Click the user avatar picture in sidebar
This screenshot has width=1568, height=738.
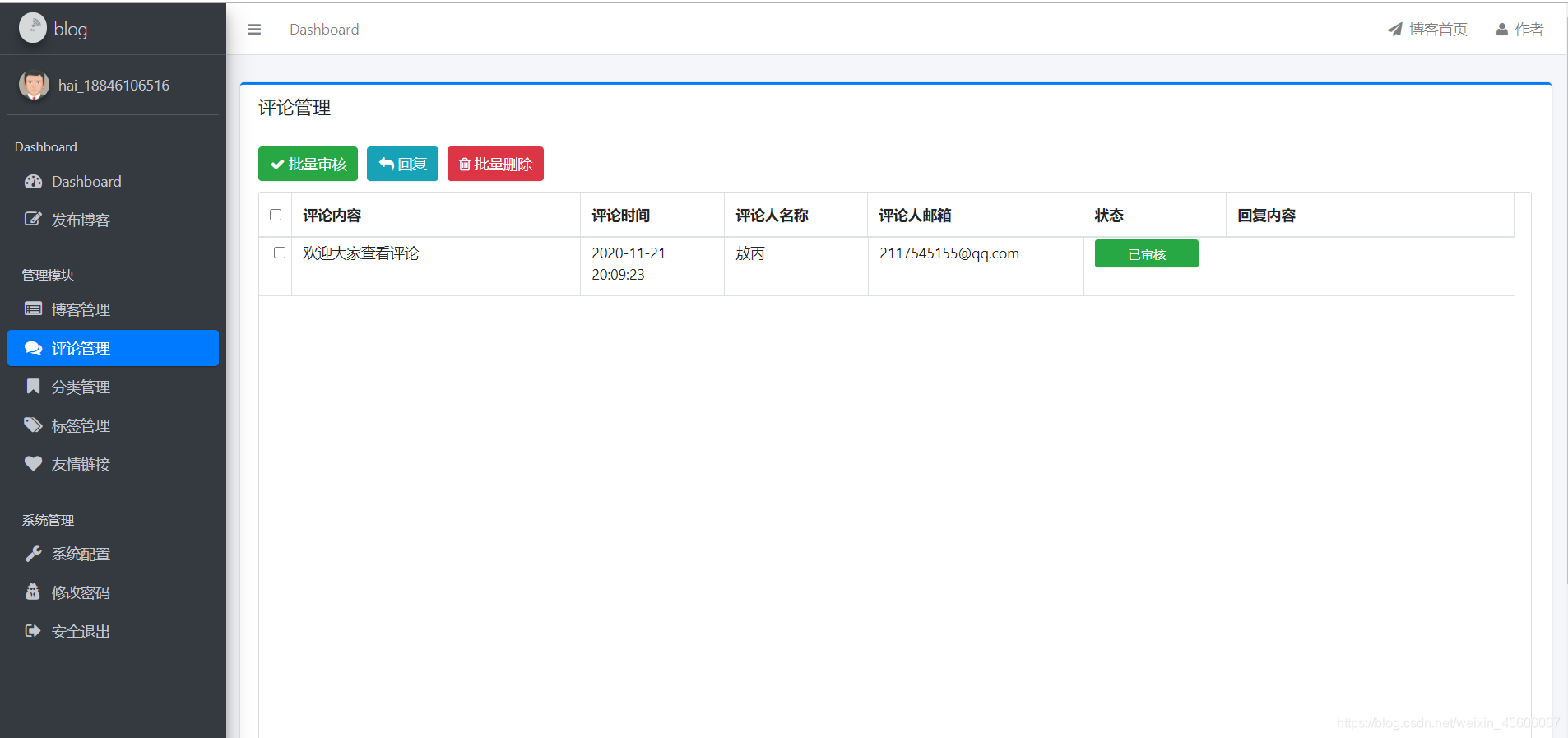(34, 85)
